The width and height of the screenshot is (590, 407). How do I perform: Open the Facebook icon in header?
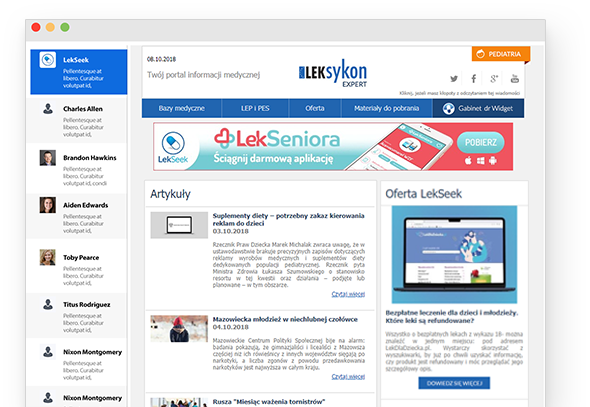(474, 79)
